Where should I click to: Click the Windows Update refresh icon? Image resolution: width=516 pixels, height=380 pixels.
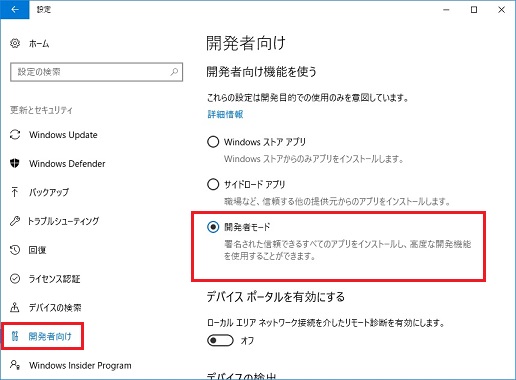tap(15, 135)
